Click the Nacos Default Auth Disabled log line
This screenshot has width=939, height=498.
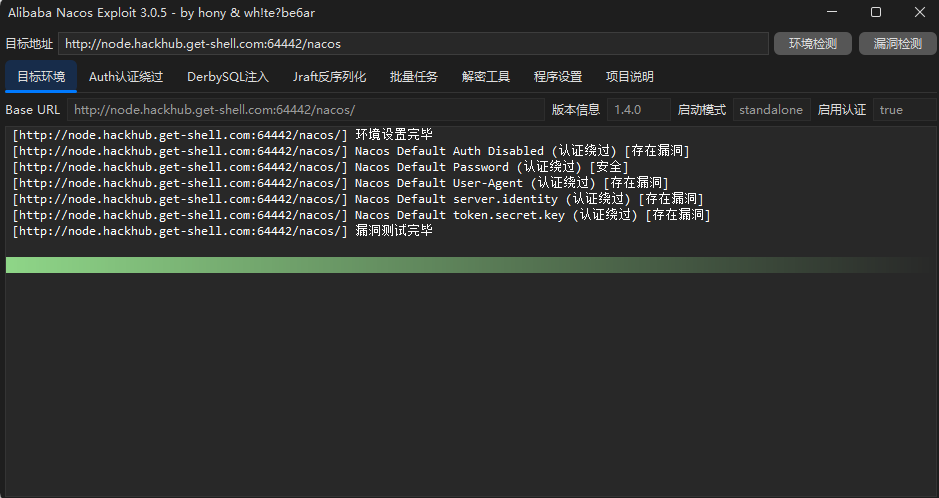[x=351, y=151]
